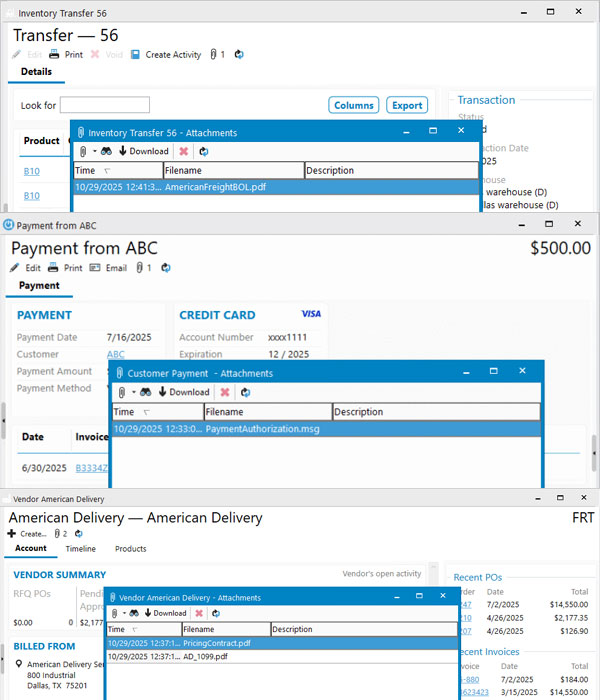This screenshot has height=700, width=600.
Task: Click Product column header in Transfer window
Action: [x=42, y=141]
